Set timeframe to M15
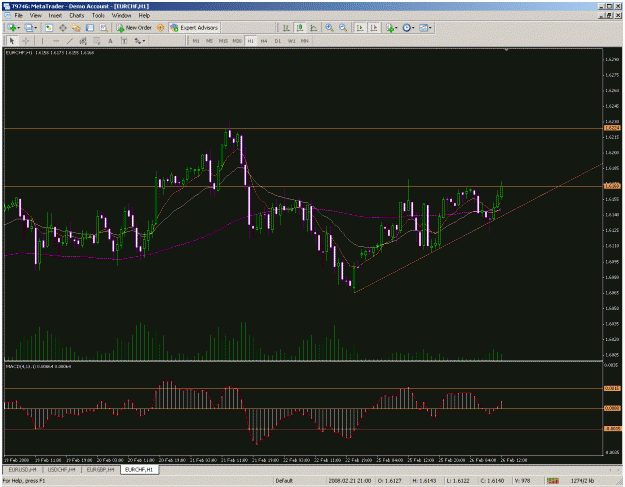 click(223, 41)
